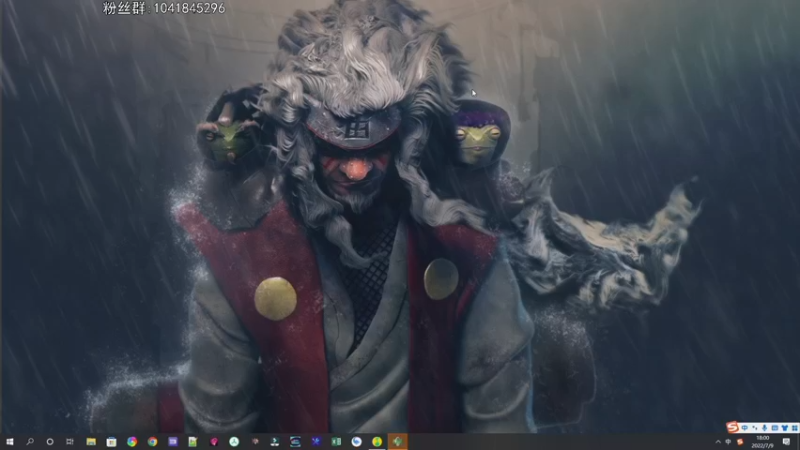Open the clock and date flyout
The width and height of the screenshot is (800, 450).
coord(762,442)
